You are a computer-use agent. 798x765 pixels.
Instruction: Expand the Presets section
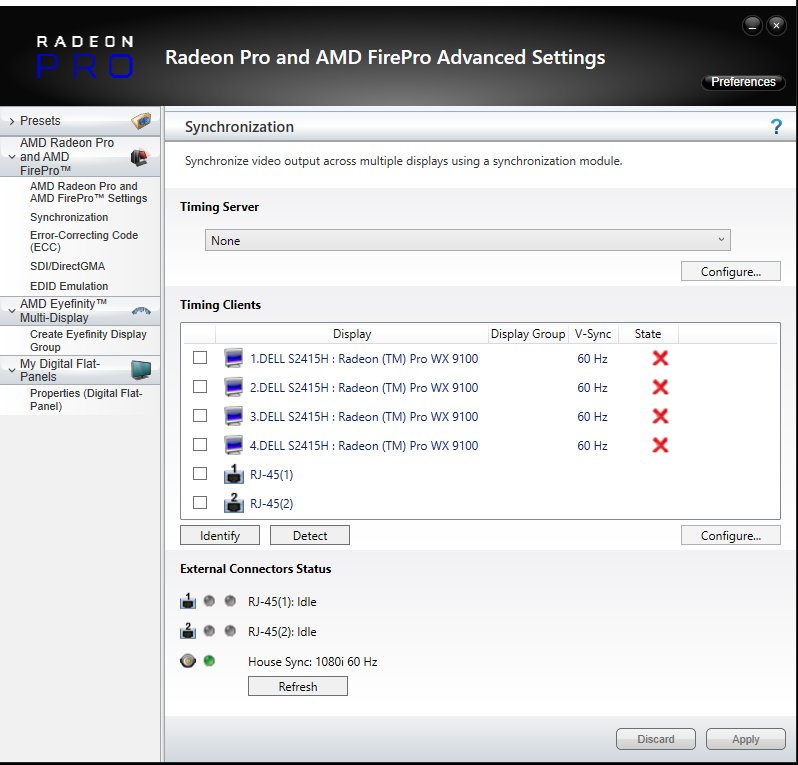[12, 121]
